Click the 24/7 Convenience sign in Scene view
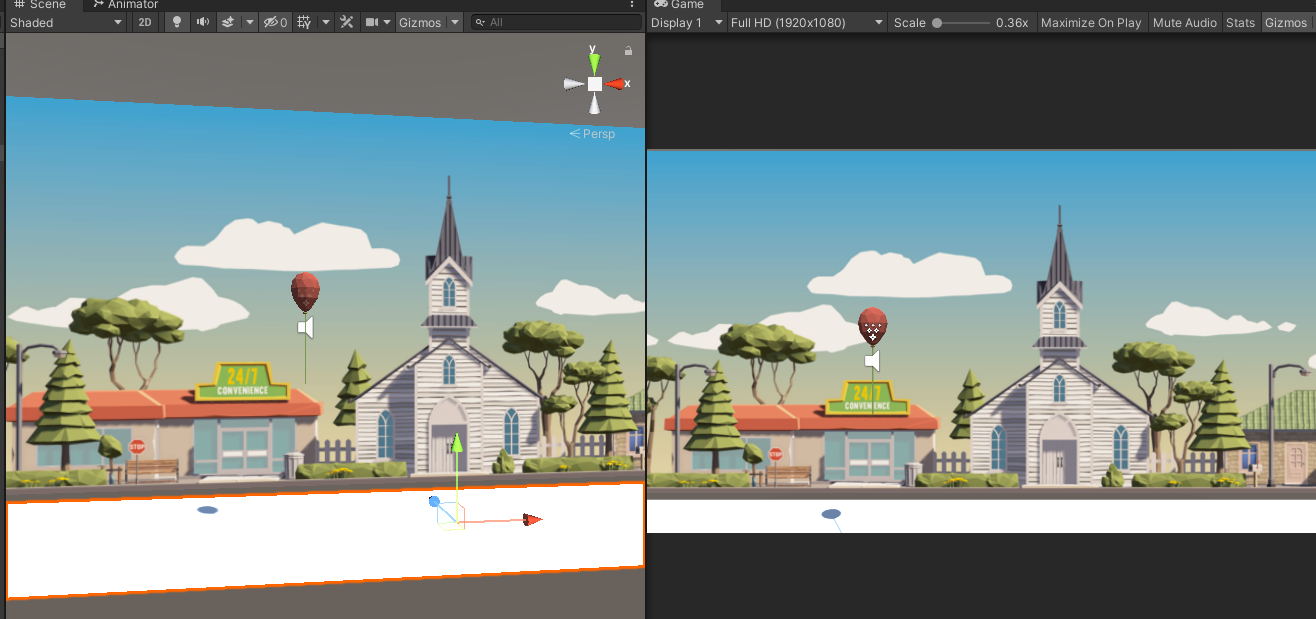The image size is (1316, 619). (x=243, y=381)
